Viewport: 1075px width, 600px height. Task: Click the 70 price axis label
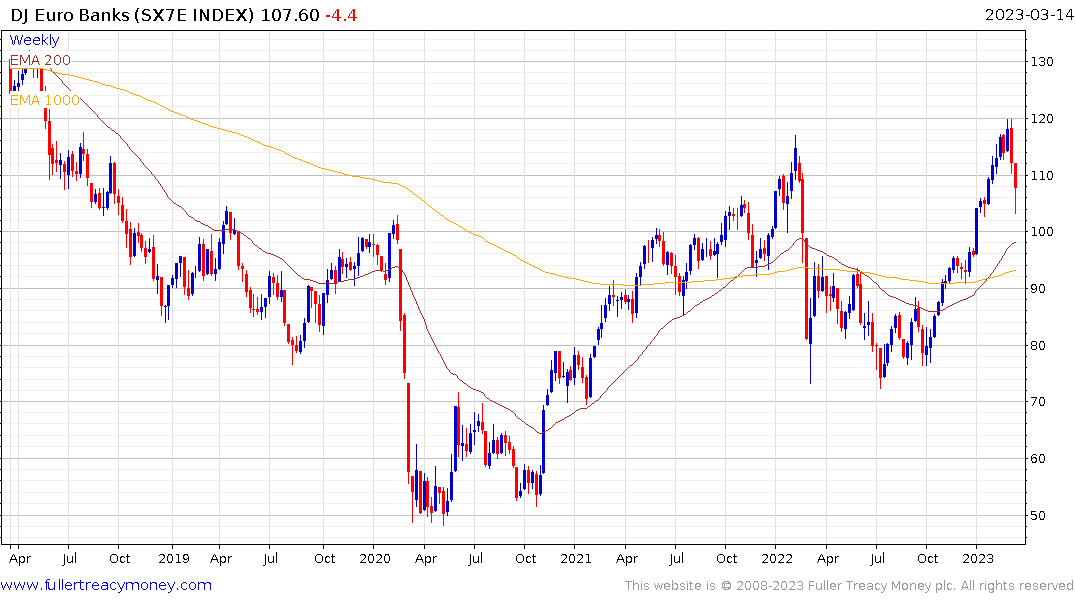pos(1038,402)
